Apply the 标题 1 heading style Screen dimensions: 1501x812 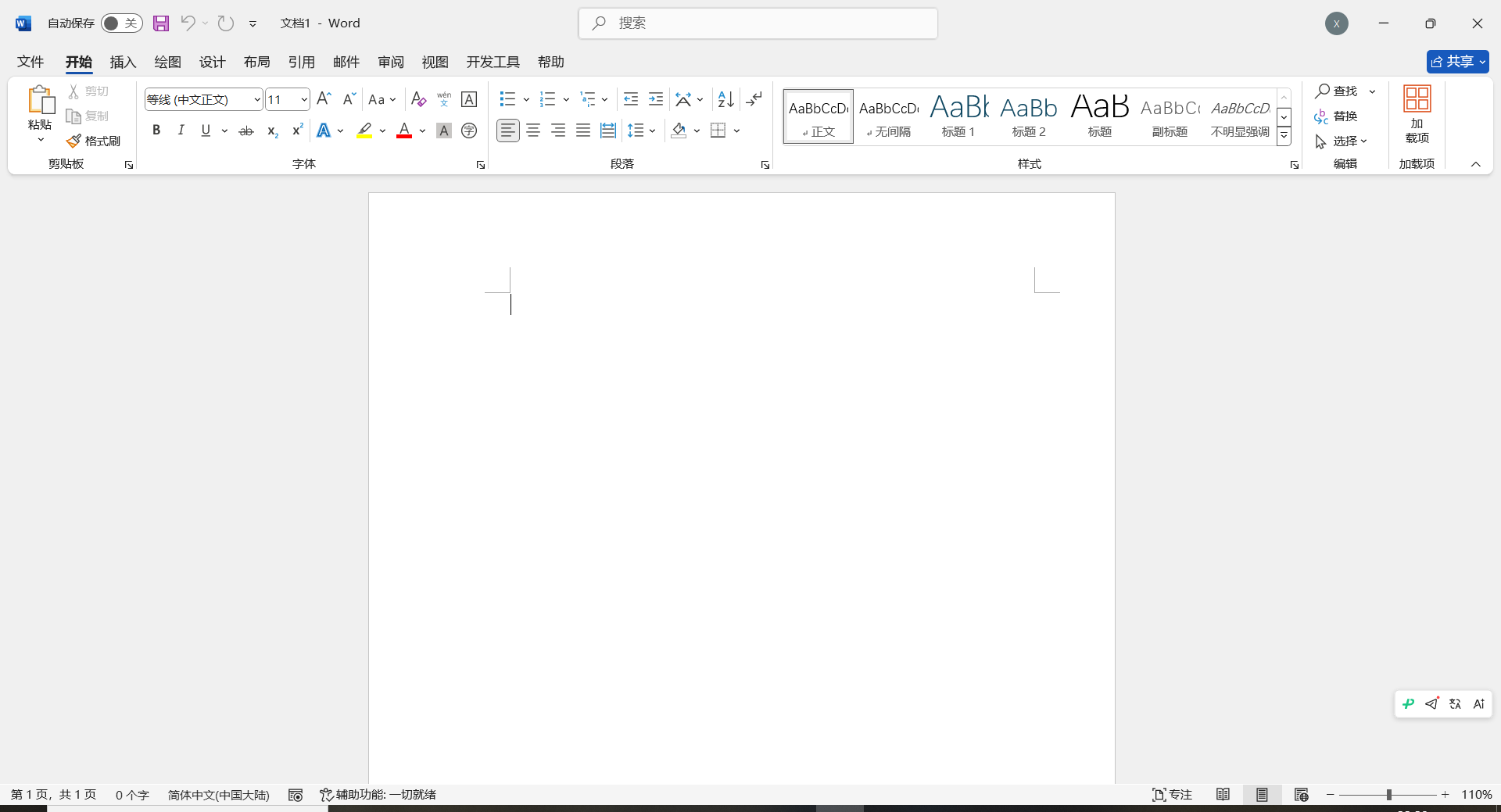point(958,116)
